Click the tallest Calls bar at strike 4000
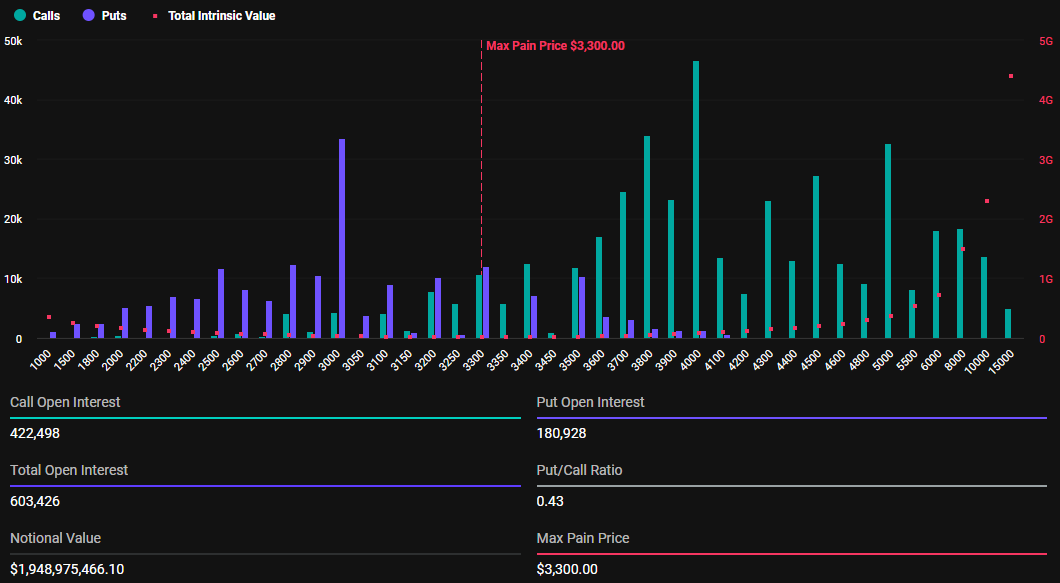The image size is (1060, 583). pos(696,200)
